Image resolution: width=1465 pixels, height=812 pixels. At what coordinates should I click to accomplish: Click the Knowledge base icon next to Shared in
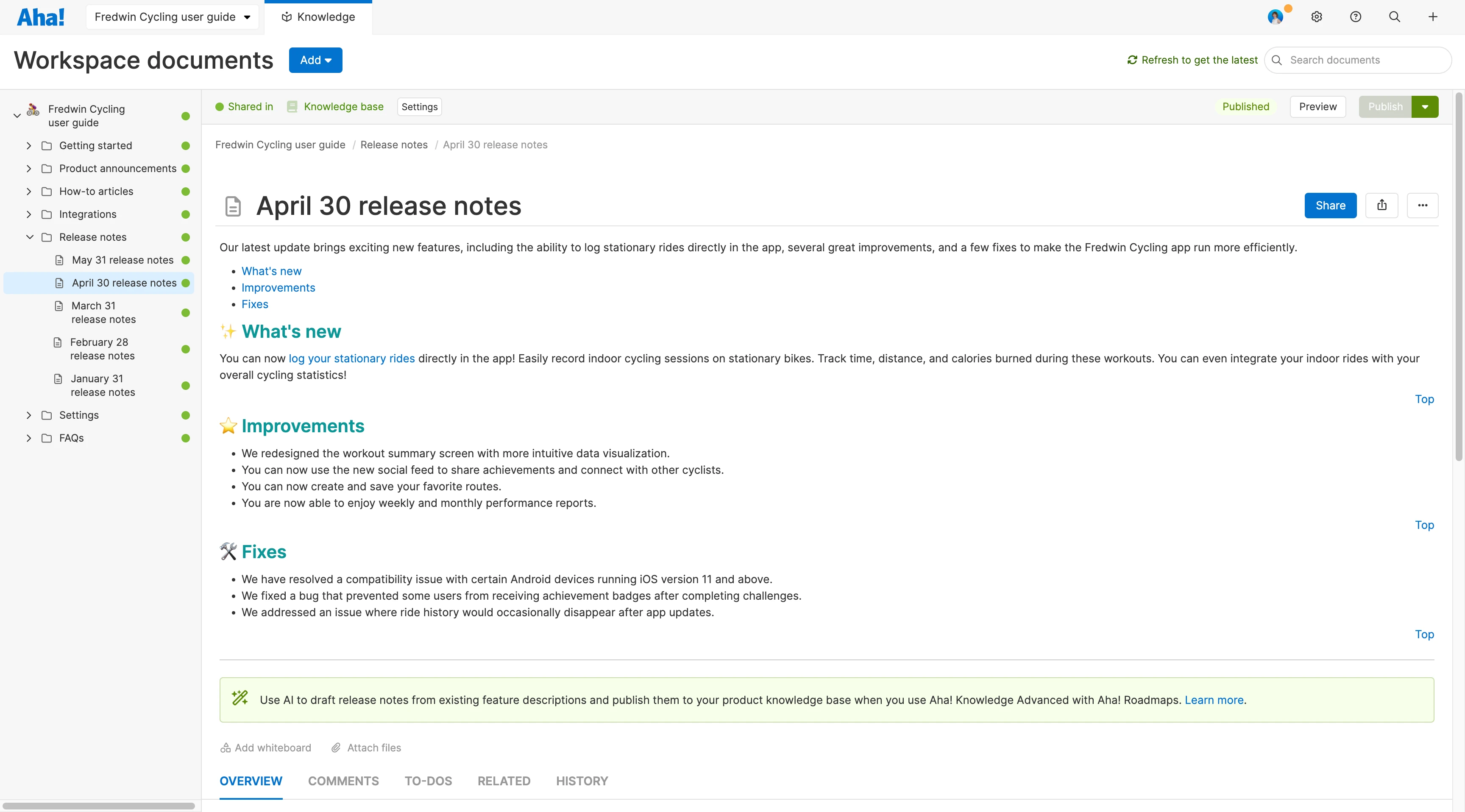292,106
